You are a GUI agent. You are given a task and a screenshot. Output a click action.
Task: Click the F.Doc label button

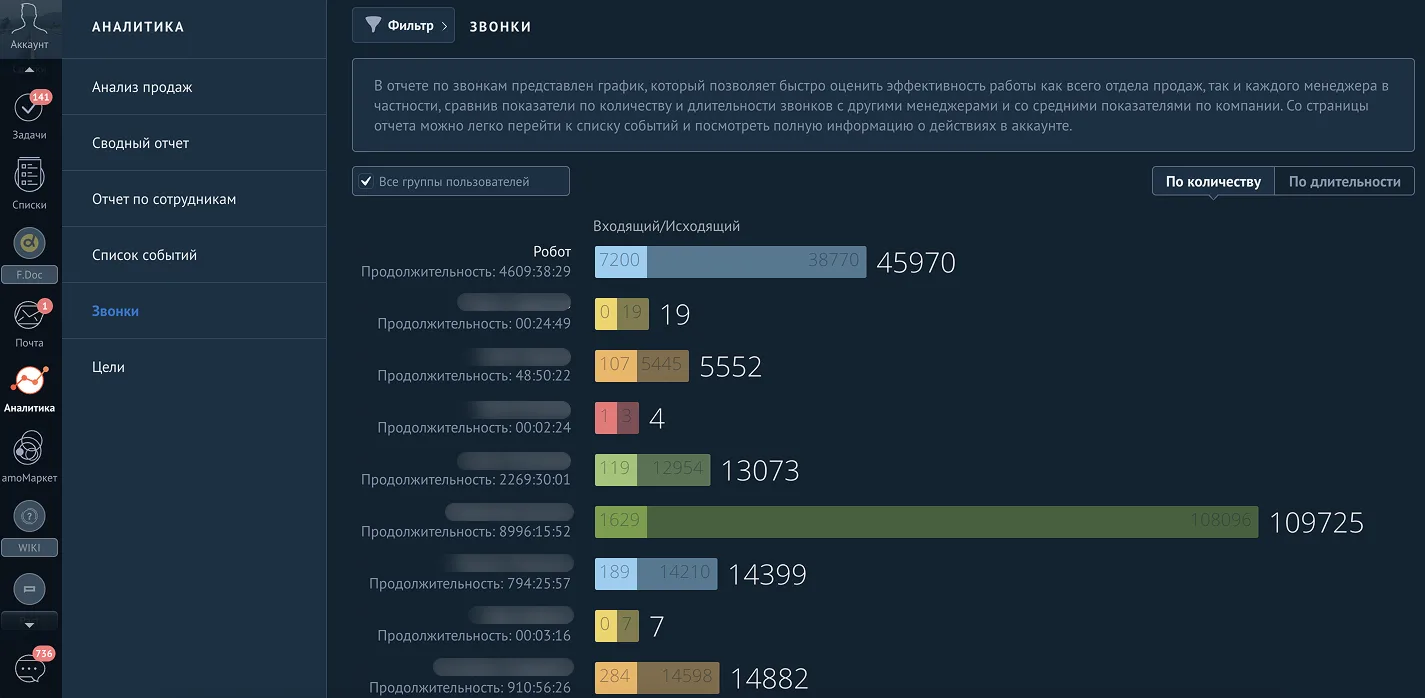coord(30,274)
